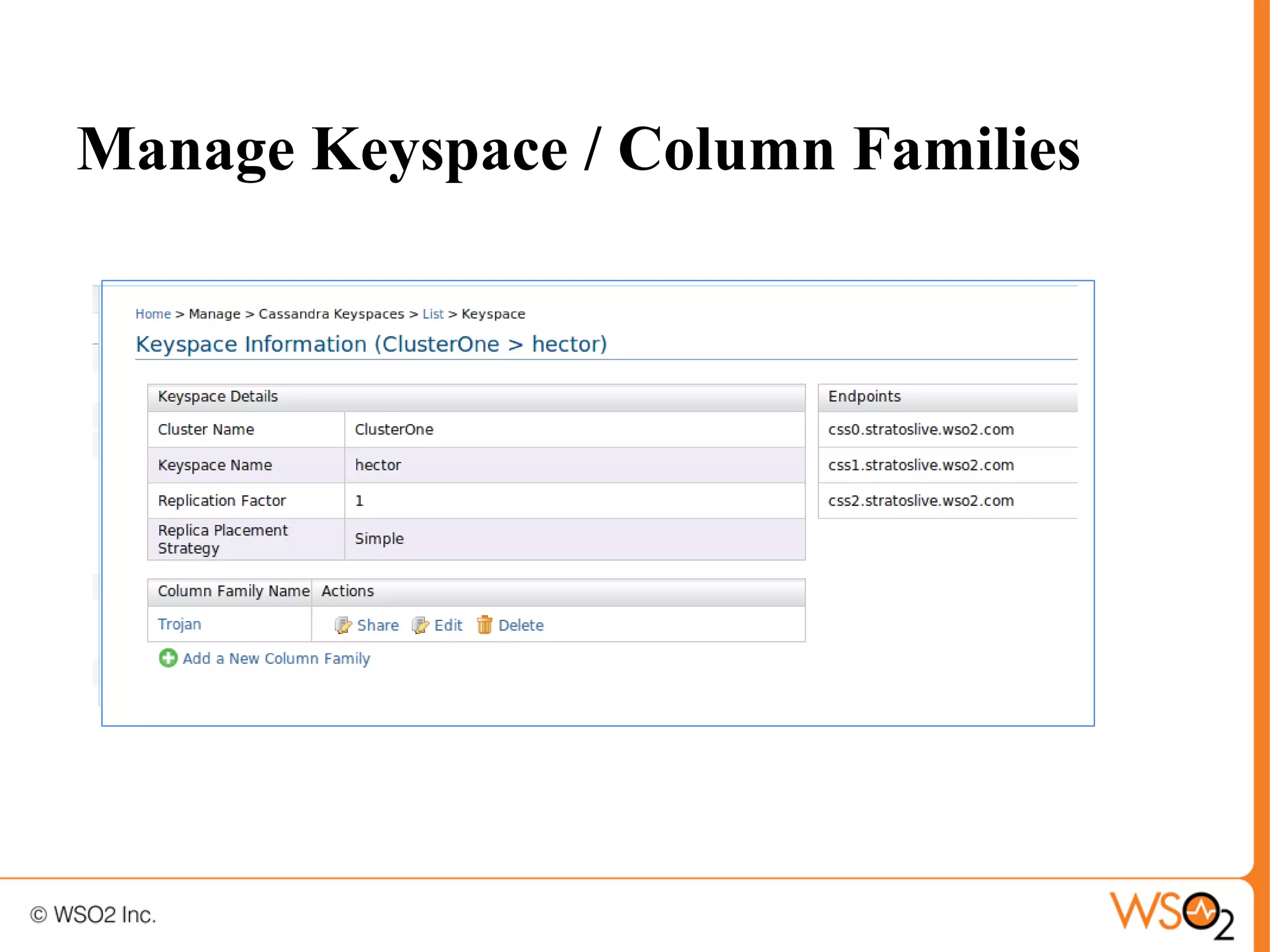This screenshot has width=1270, height=952.
Task: Click the Simple strategy value
Action: (379, 539)
